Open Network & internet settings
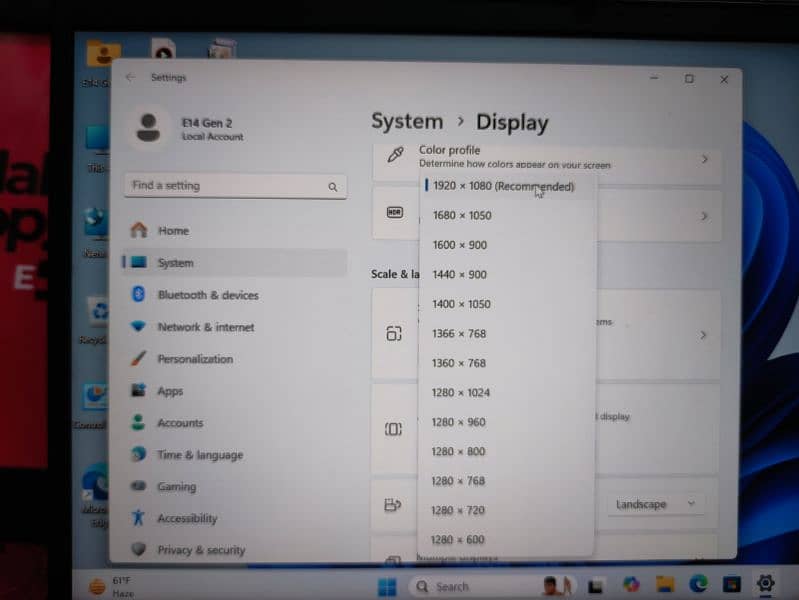Screen dimensions: 799x600 tap(205, 327)
